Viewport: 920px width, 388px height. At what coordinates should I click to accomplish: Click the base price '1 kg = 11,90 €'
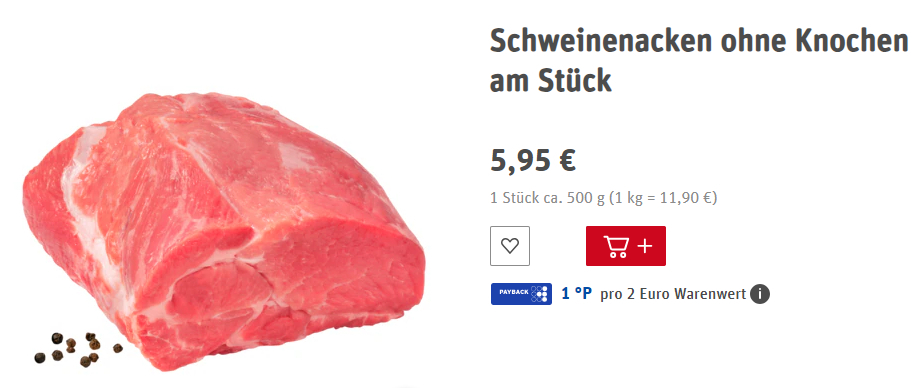[662, 198]
